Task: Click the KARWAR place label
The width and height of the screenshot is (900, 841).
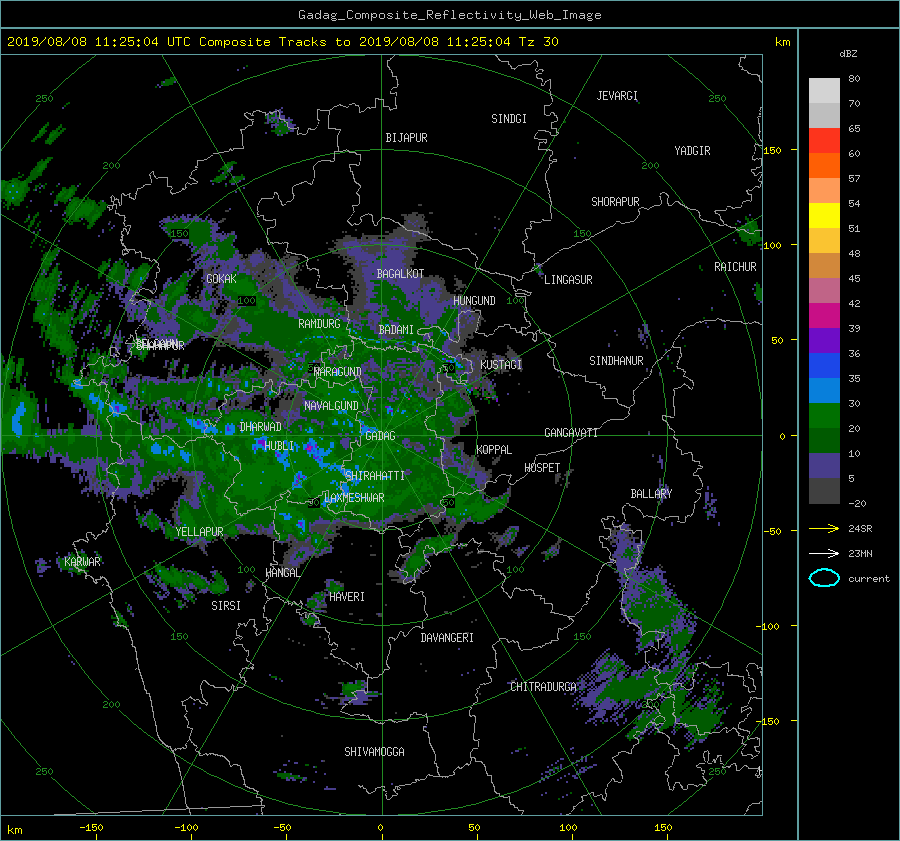Action: tap(82, 561)
